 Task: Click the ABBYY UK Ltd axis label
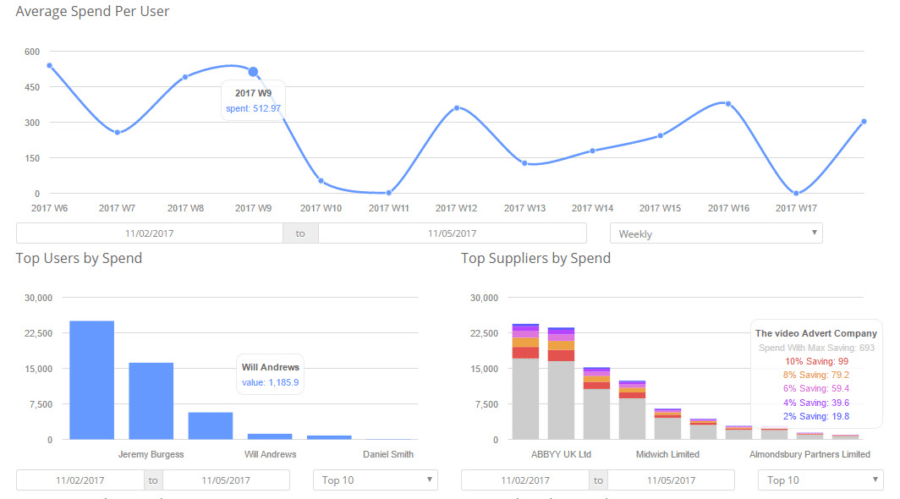[561, 454]
